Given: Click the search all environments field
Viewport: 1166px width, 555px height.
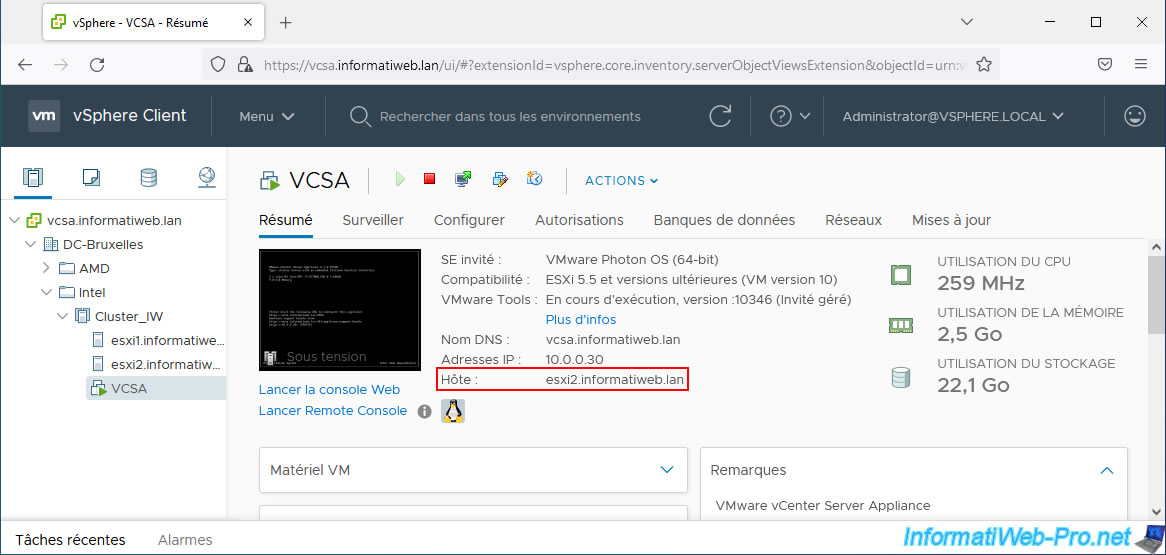Looking at the screenshot, I should 510,117.
